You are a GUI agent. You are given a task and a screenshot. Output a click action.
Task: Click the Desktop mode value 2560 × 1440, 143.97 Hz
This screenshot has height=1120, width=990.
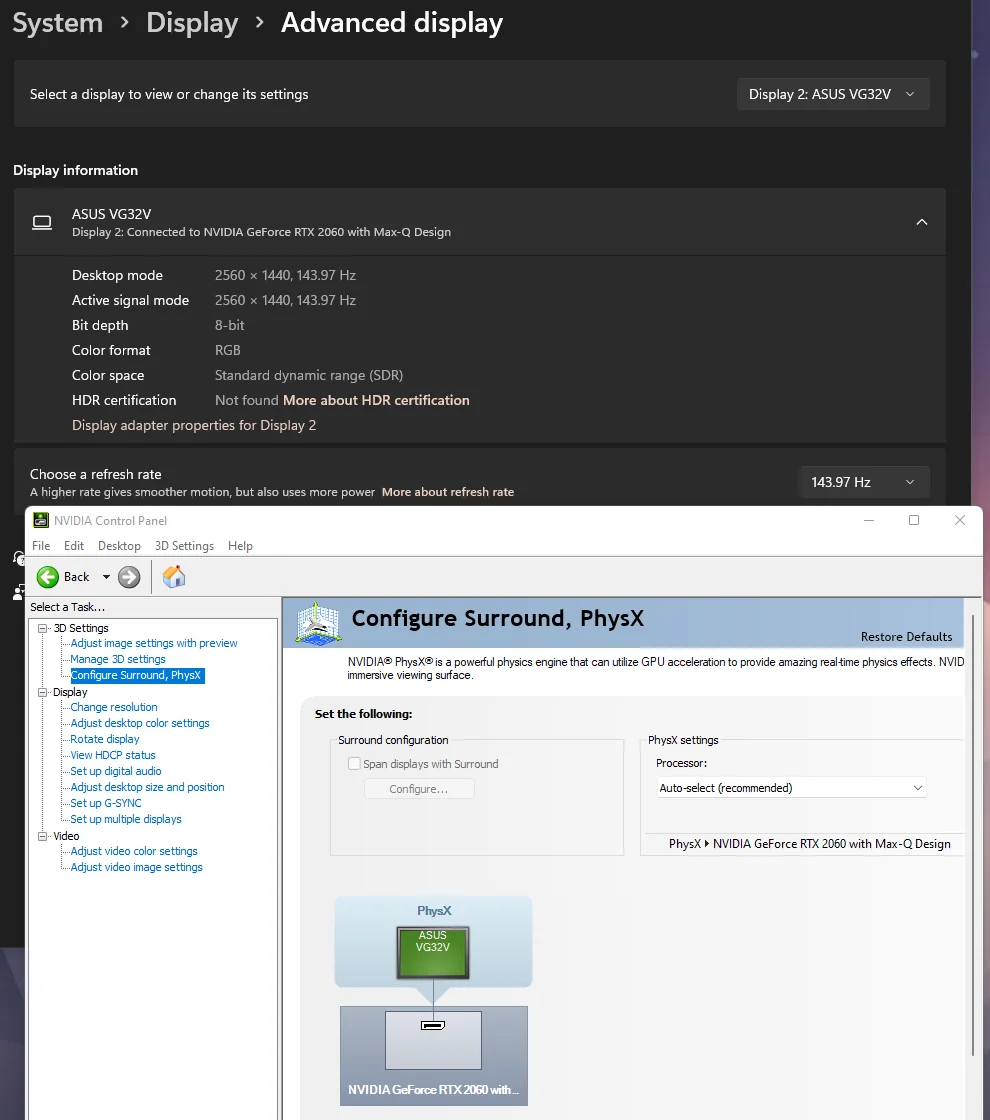pos(286,276)
